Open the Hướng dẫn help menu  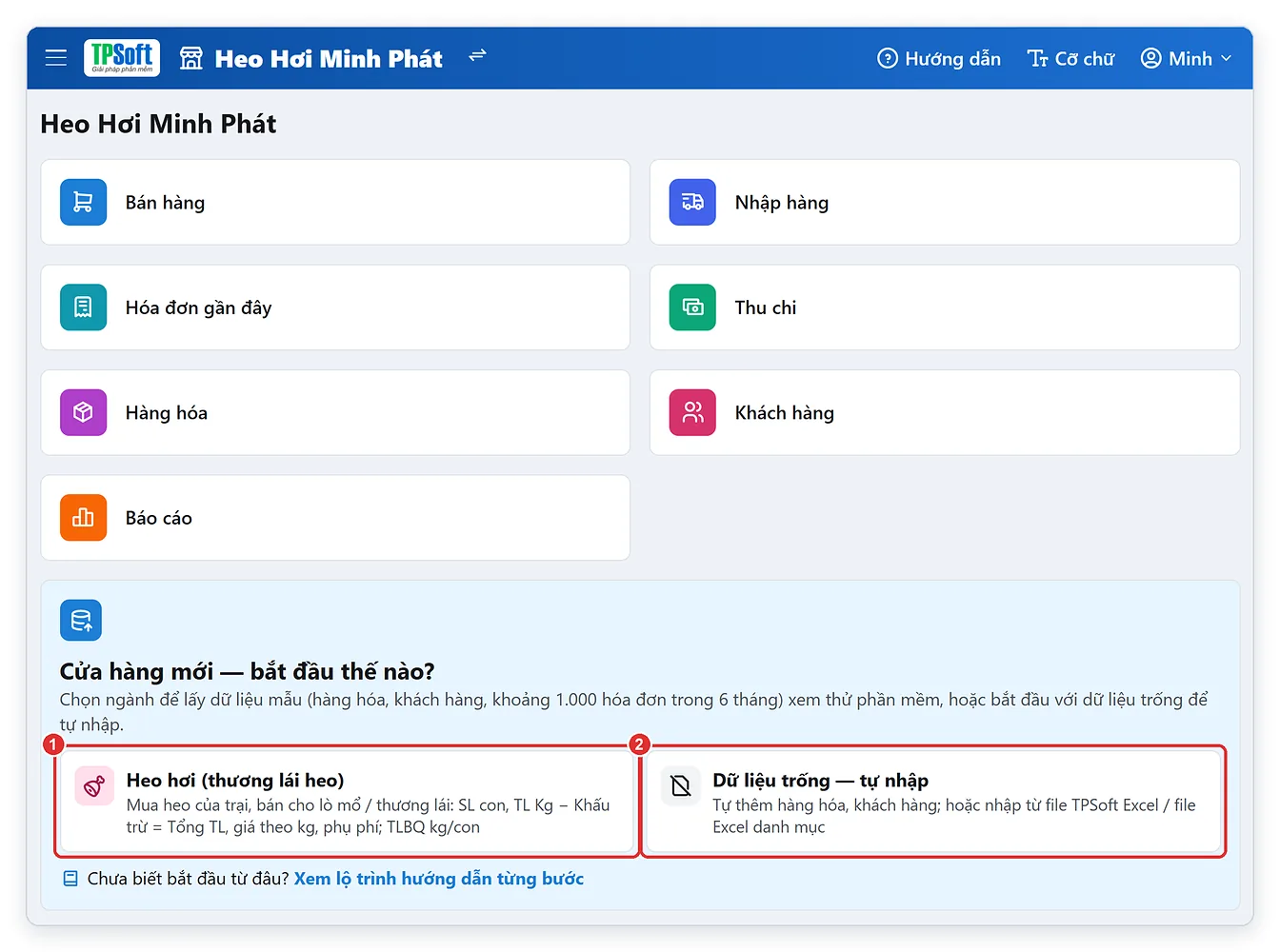[939, 59]
